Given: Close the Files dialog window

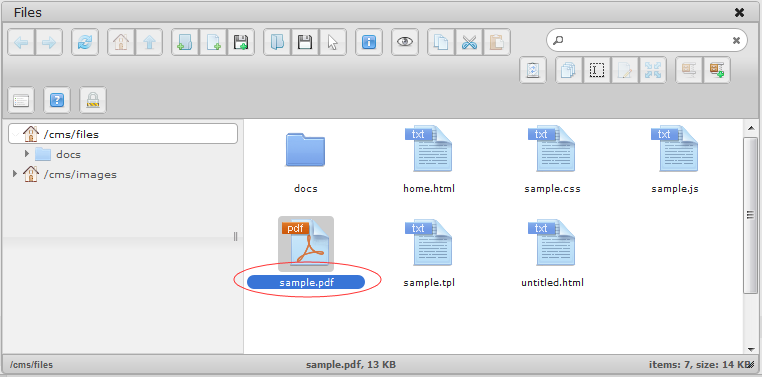Looking at the screenshot, I should [x=739, y=13].
